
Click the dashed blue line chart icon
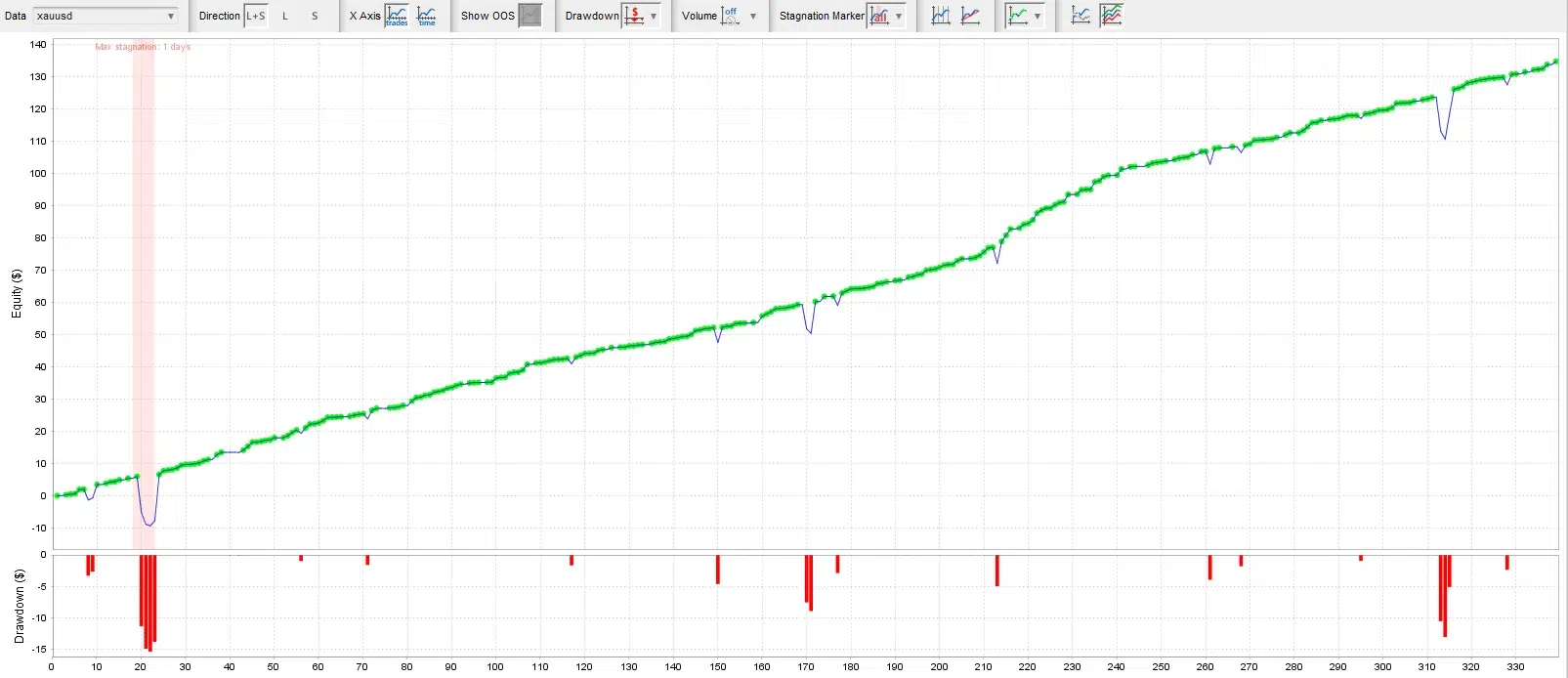[x=1081, y=16]
